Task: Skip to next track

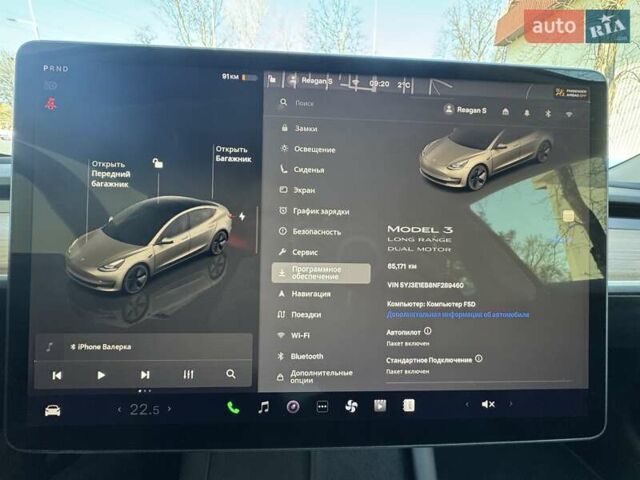Action: [x=145, y=375]
